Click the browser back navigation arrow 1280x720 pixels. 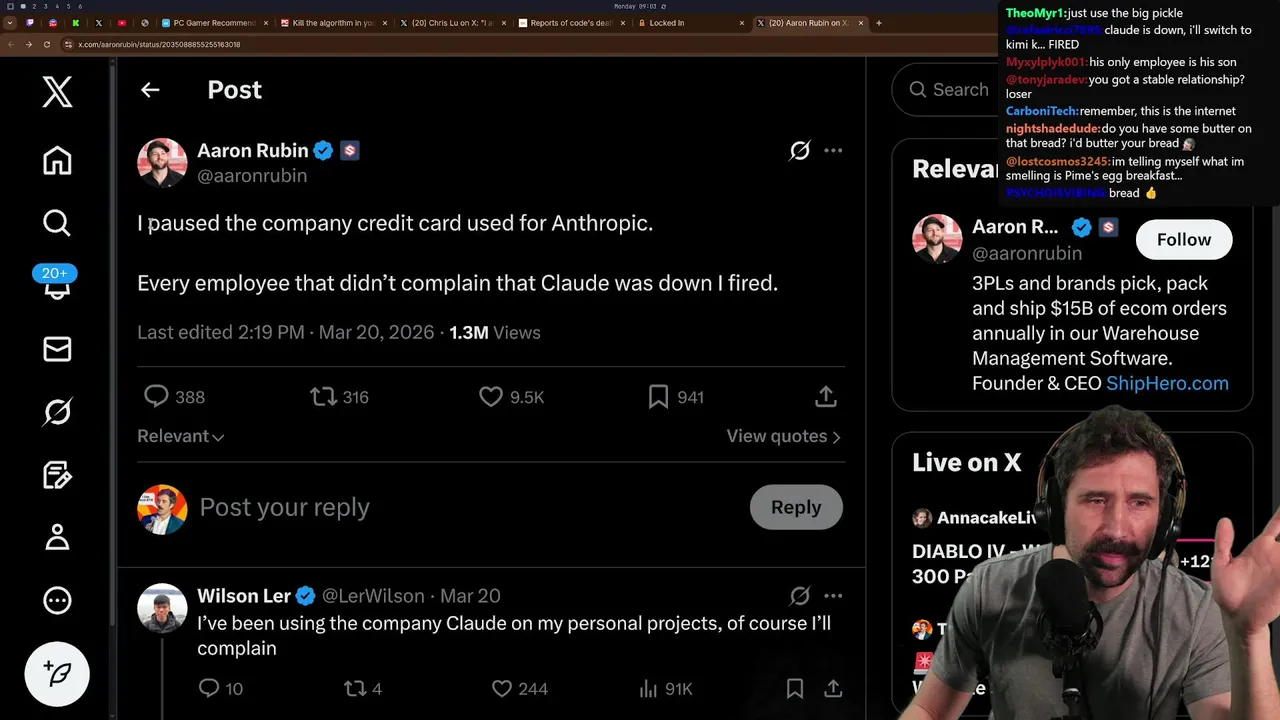coord(12,44)
